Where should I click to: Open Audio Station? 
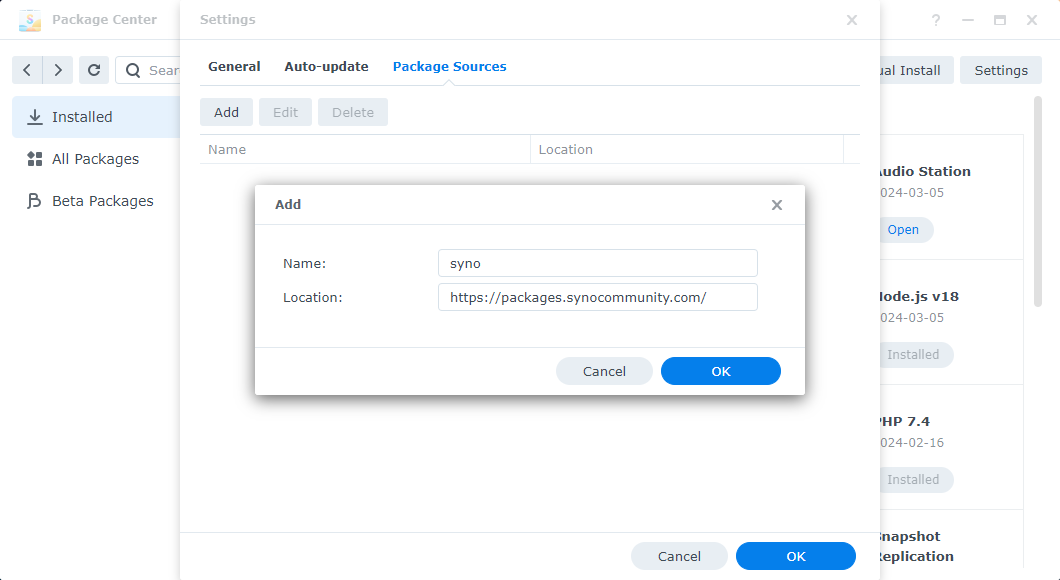(x=905, y=230)
